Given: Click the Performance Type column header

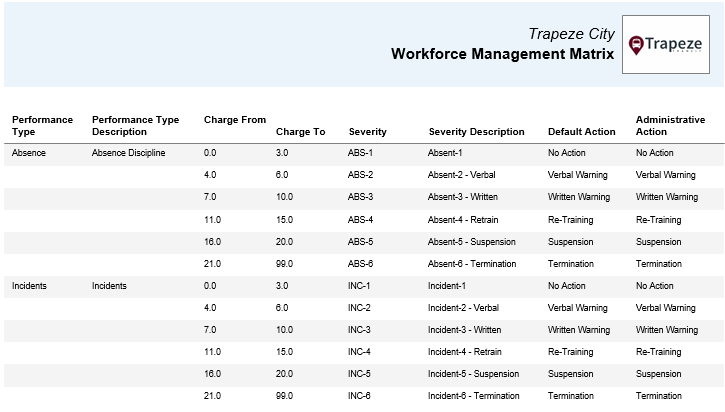Looking at the screenshot, I should pos(43,126).
